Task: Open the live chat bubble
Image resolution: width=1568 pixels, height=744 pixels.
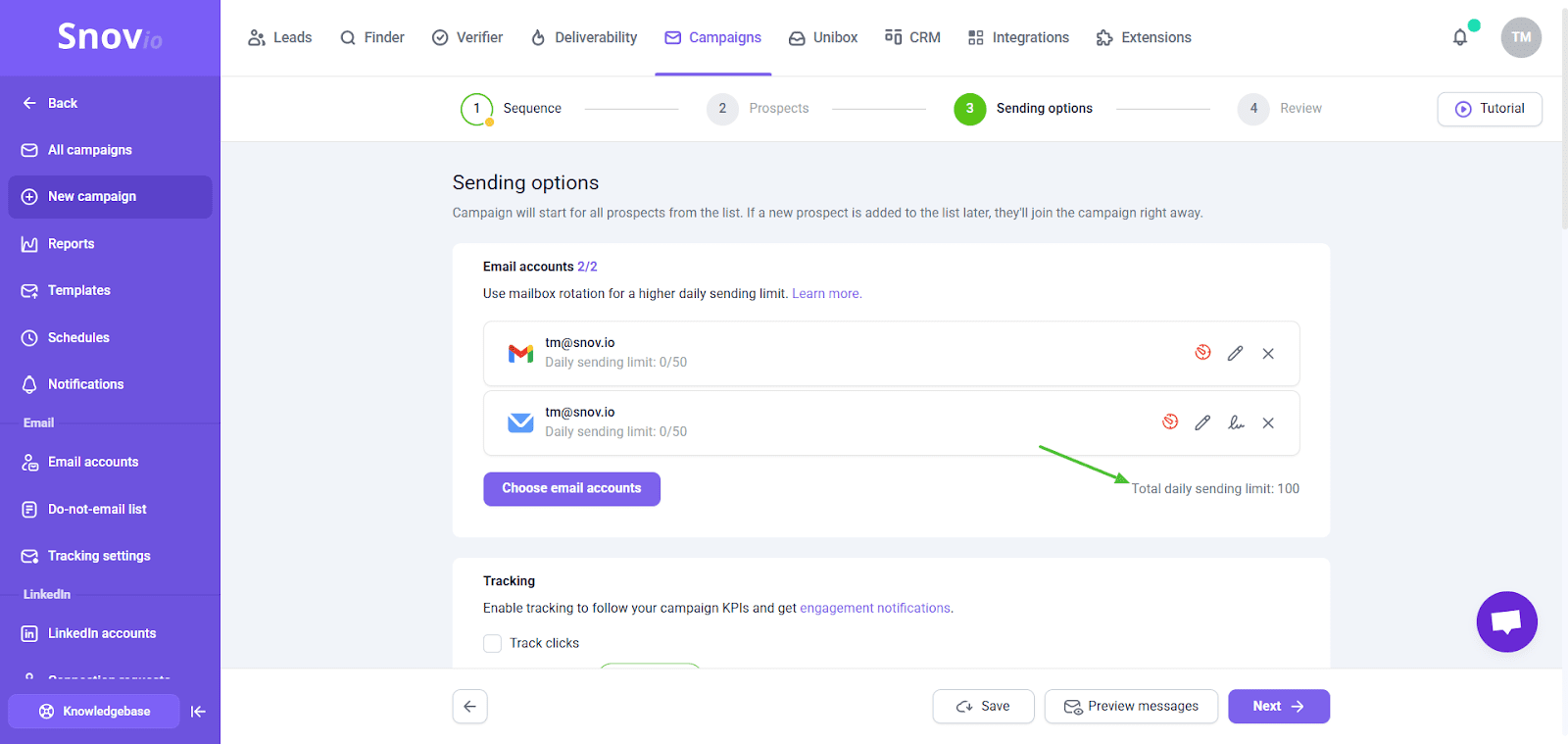Action: tap(1506, 621)
